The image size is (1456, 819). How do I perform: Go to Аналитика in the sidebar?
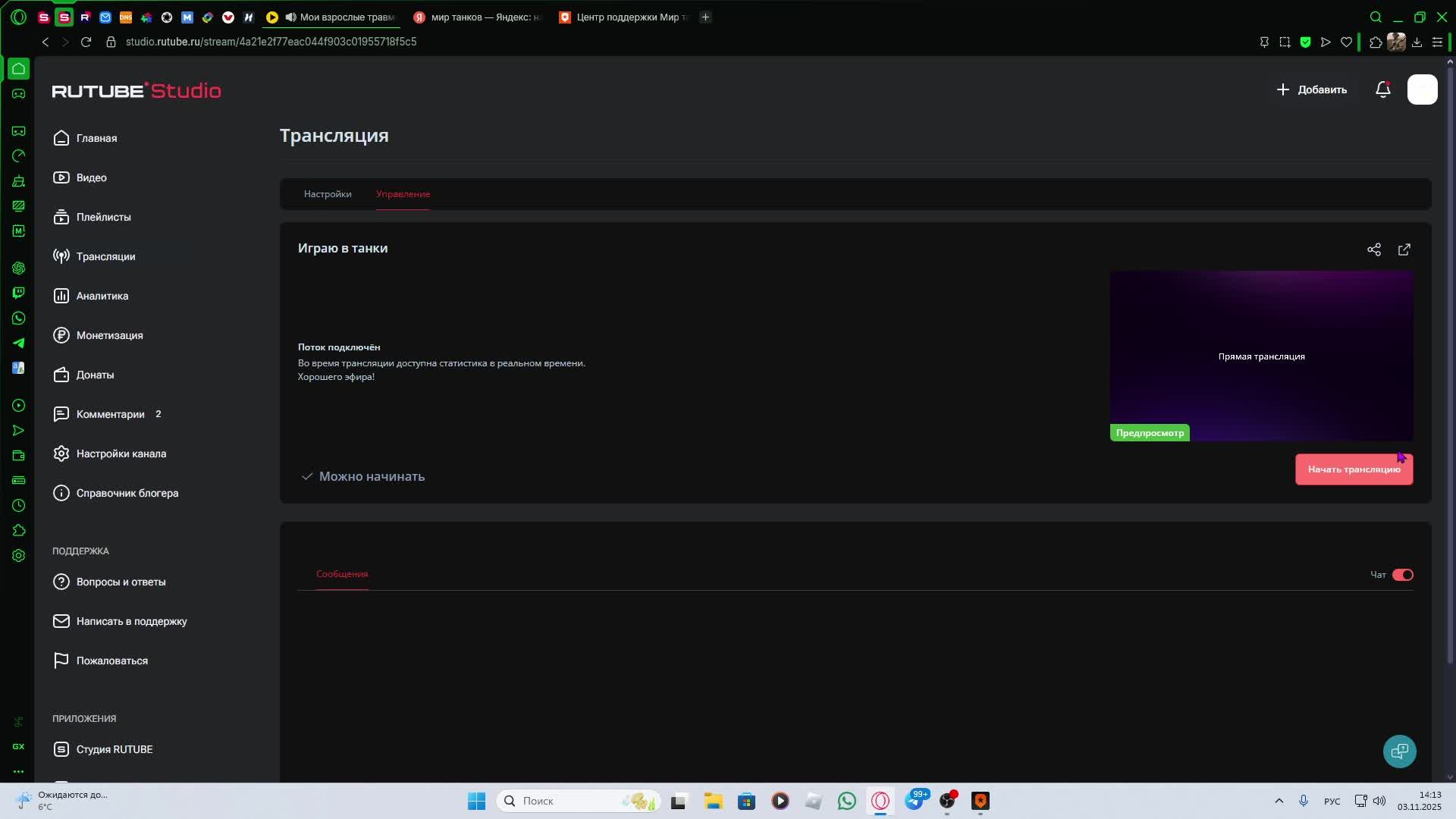click(x=102, y=296)
